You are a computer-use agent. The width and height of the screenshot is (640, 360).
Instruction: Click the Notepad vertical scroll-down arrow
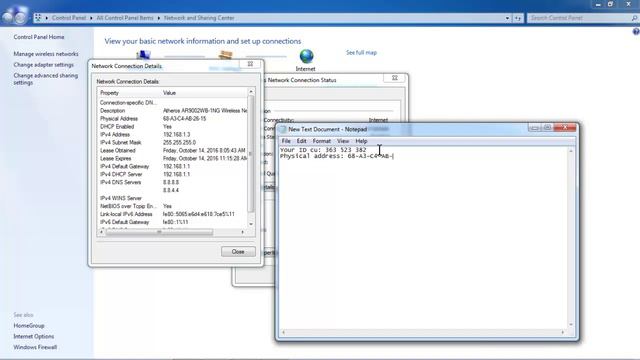click(571, 325)
